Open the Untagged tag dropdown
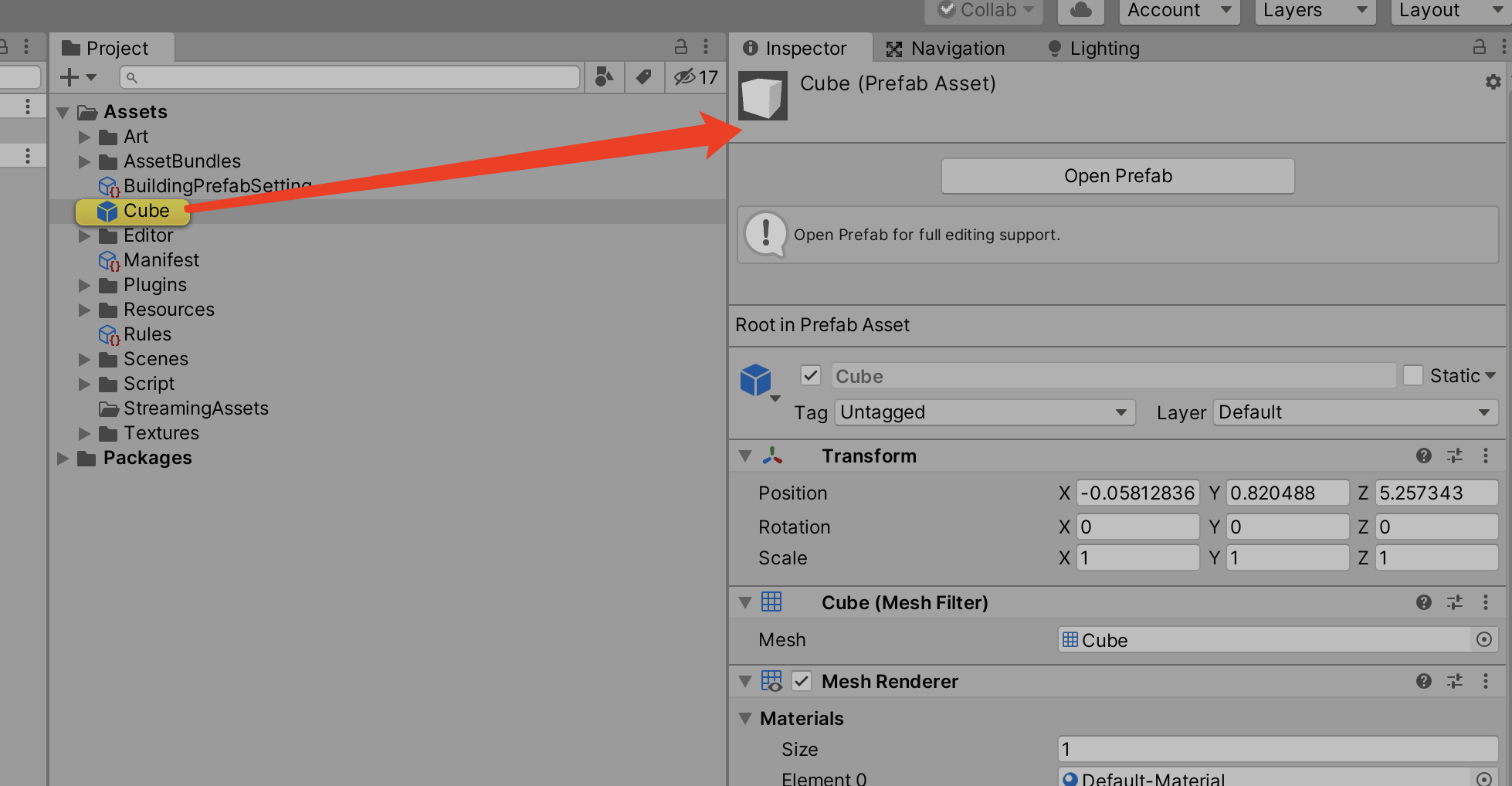1512x786 pixels. pyautogui.click(x=984, y=412)
